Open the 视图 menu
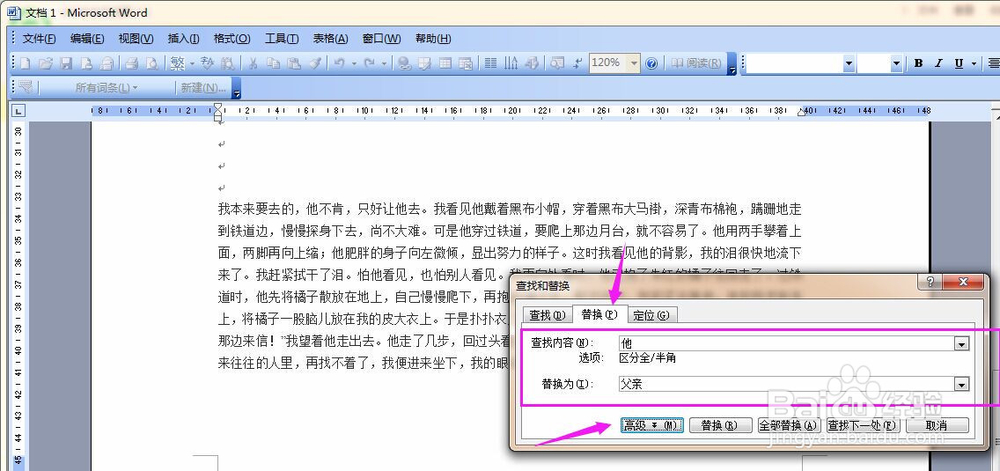The height and width of the screenshot is (471, 1000). pos(136,38)
